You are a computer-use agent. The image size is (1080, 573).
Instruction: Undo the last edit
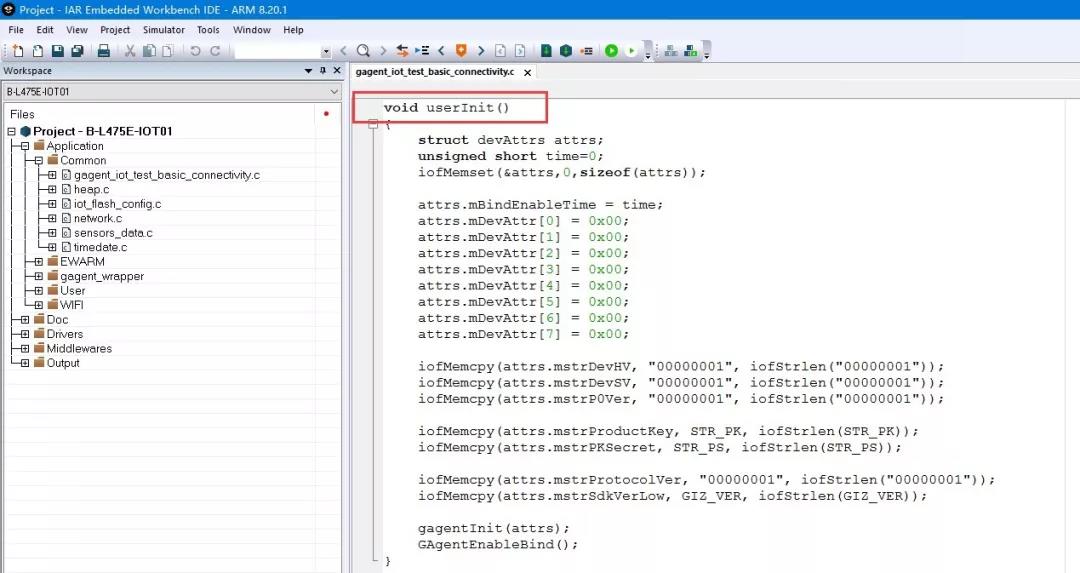[195, 51]
